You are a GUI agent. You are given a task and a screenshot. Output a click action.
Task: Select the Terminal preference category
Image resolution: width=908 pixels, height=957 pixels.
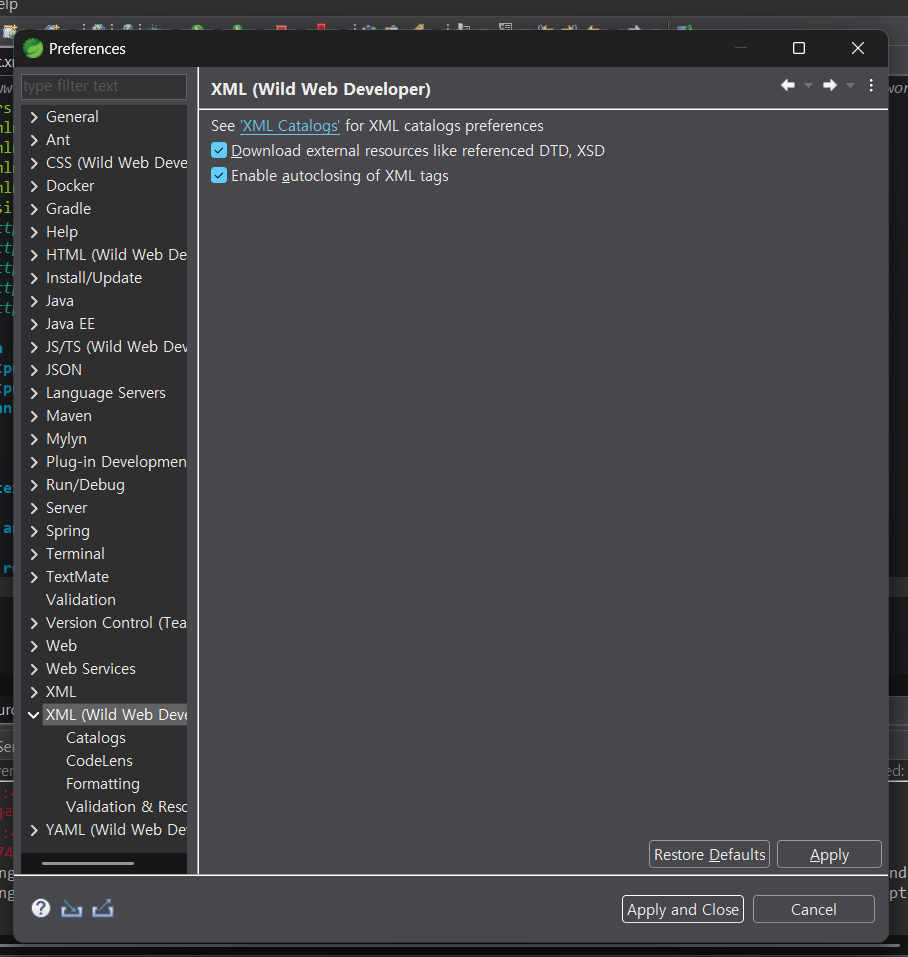point(75,554)
